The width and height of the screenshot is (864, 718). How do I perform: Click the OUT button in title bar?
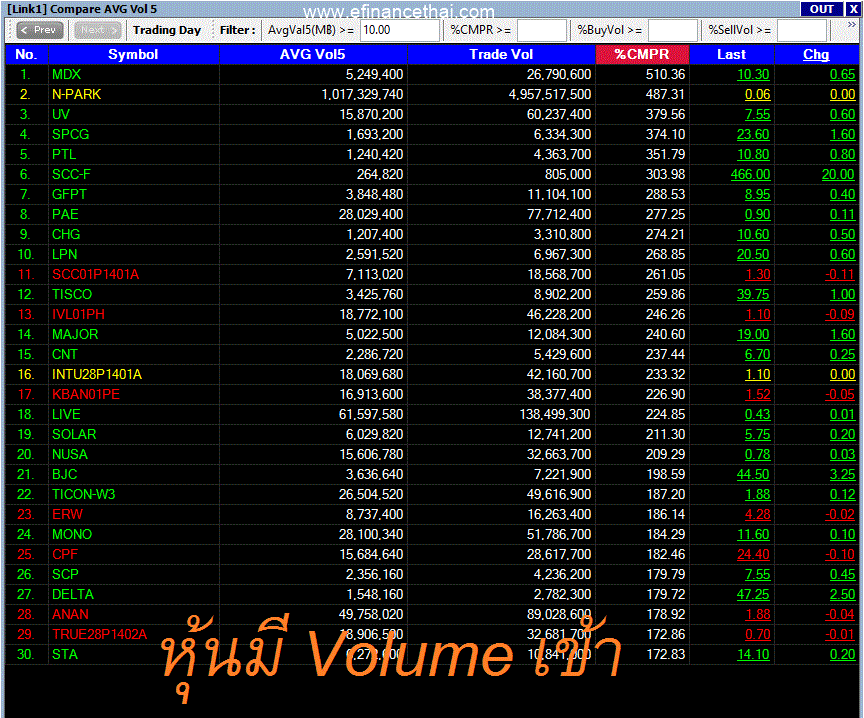(x=821, y=9)
